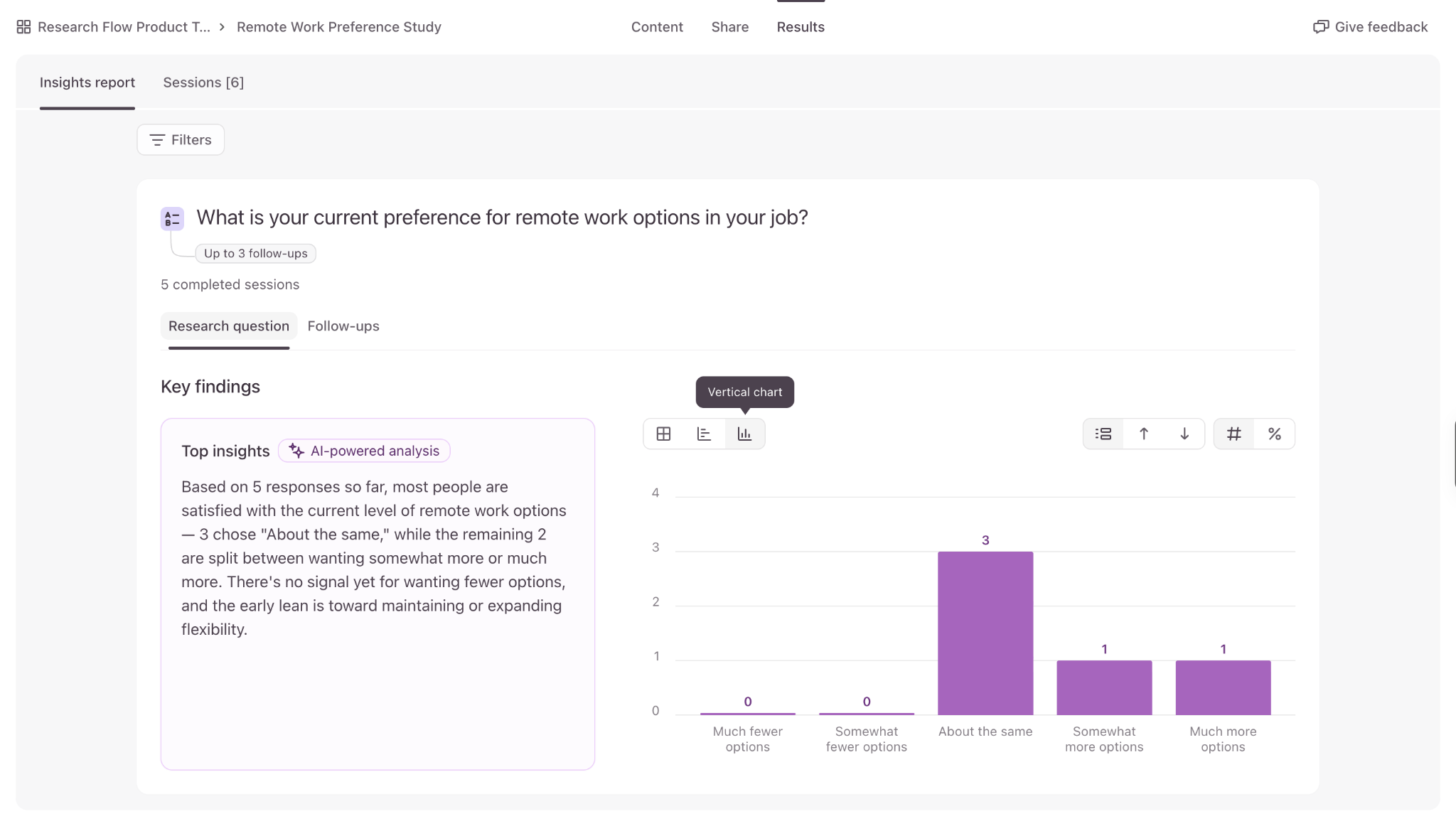Switch to the Follow-ups tab

(x=343, y=326)
